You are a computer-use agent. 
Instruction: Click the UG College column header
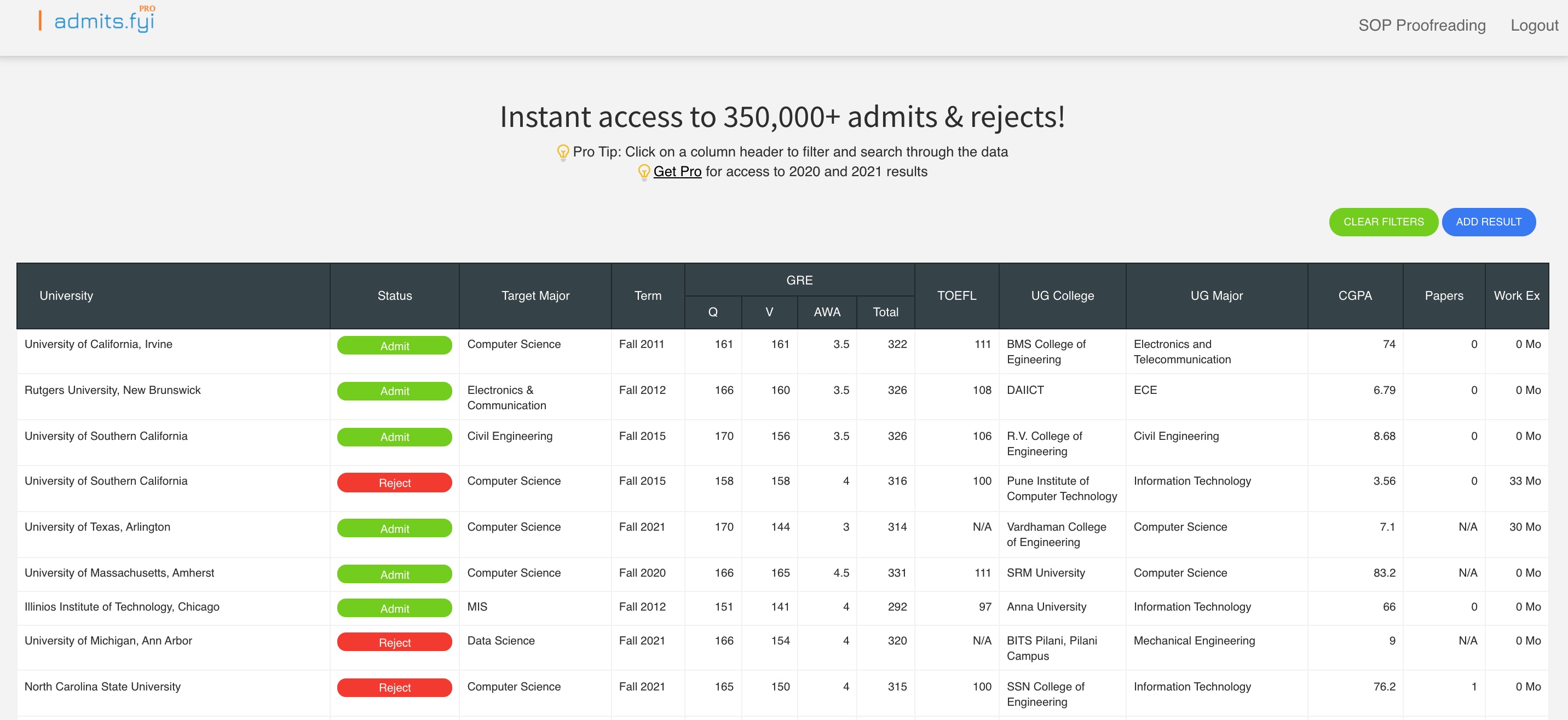coord(1062,295)
